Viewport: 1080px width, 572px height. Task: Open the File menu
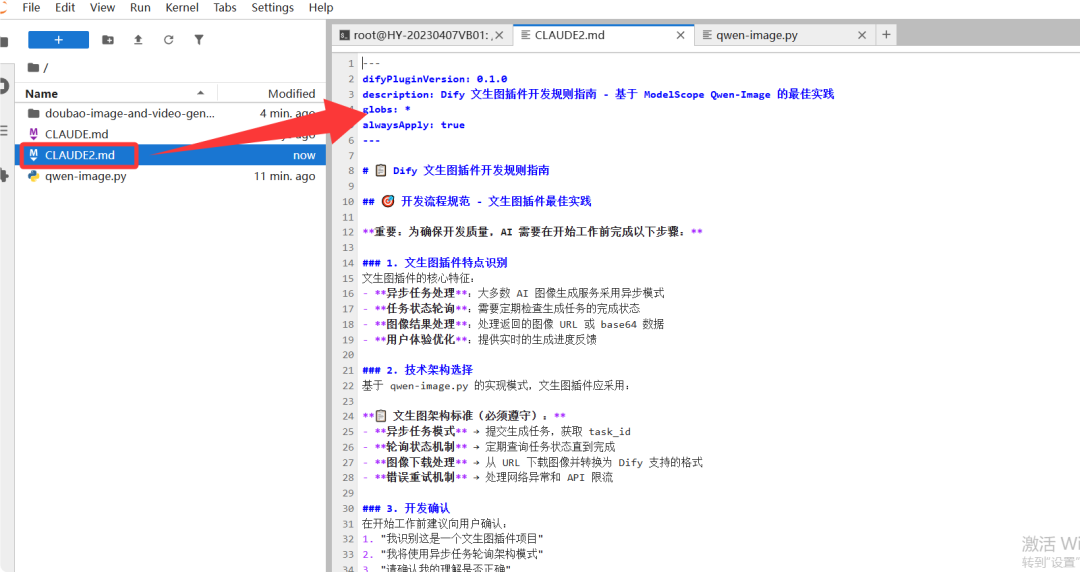click(x=31, y=8)
